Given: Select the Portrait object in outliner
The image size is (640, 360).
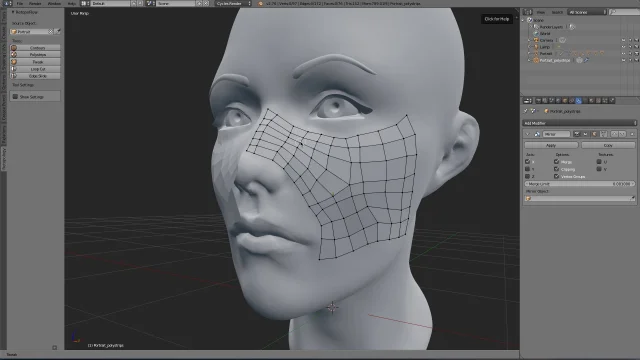Looking at the screenshot, I should click(546, 53).
